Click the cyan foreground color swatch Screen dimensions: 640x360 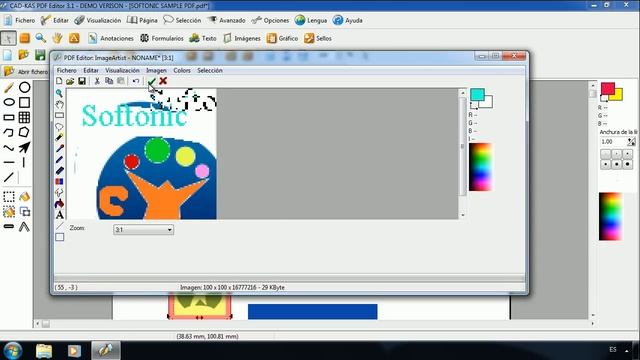[x=477, y=95]
